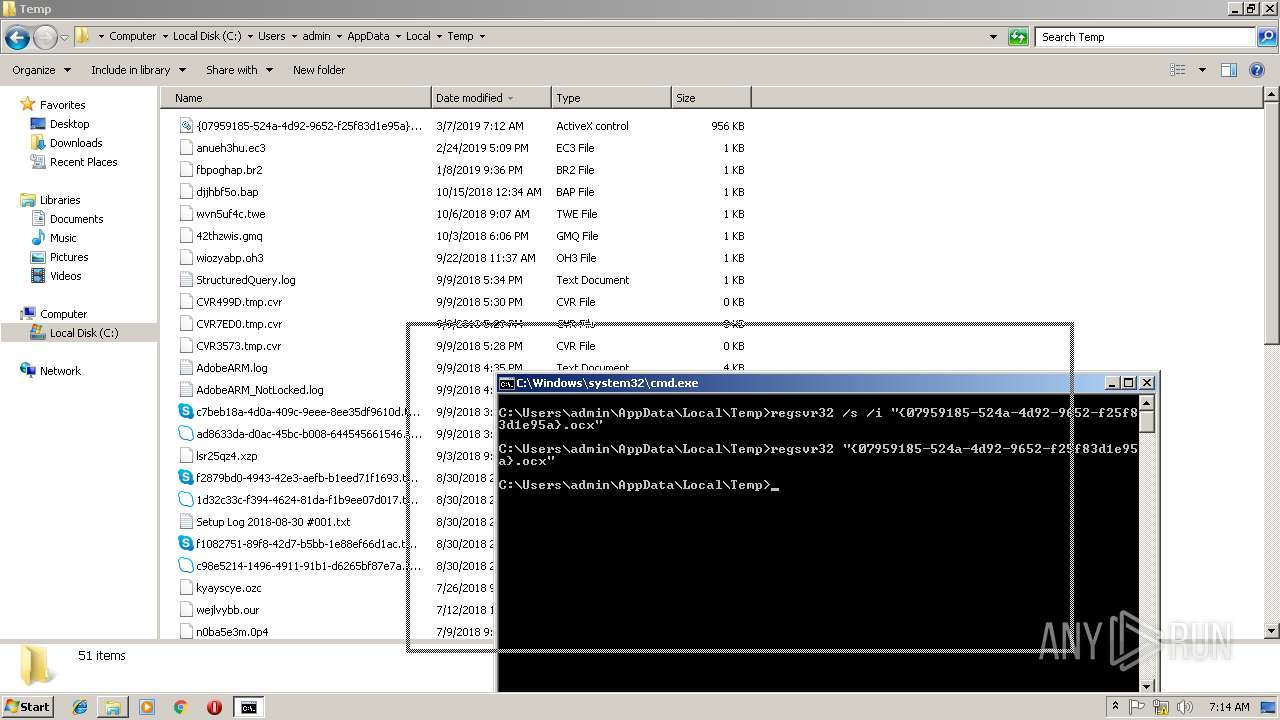
Task: Click the Start button
Action: coord(28,707)
